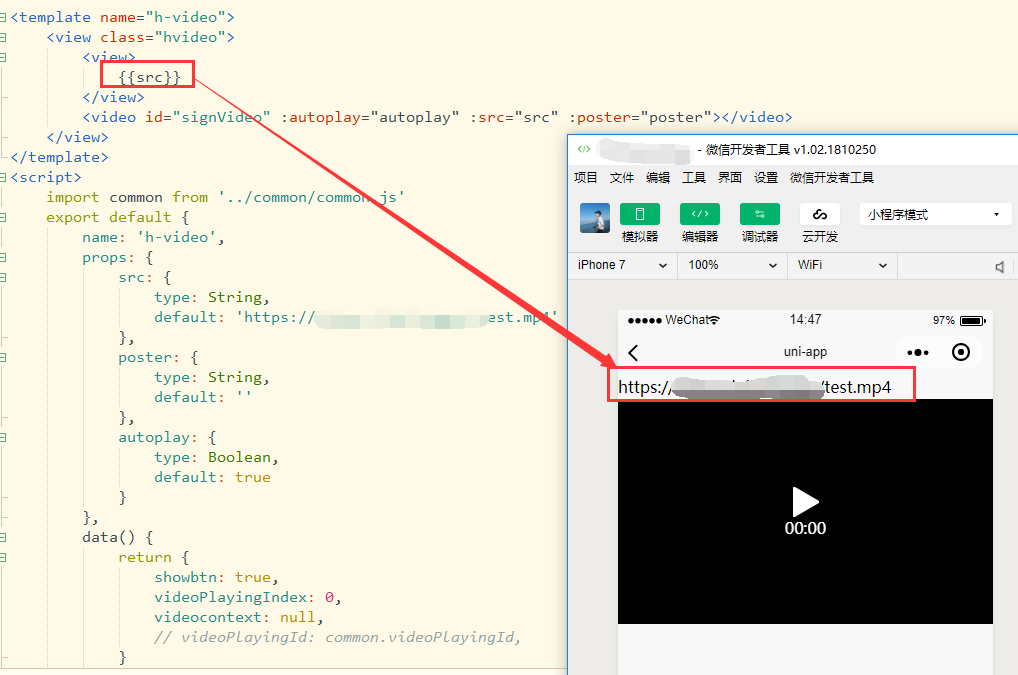
Task: Open the 100% zoom dropdown
Action: click(732, 265)
